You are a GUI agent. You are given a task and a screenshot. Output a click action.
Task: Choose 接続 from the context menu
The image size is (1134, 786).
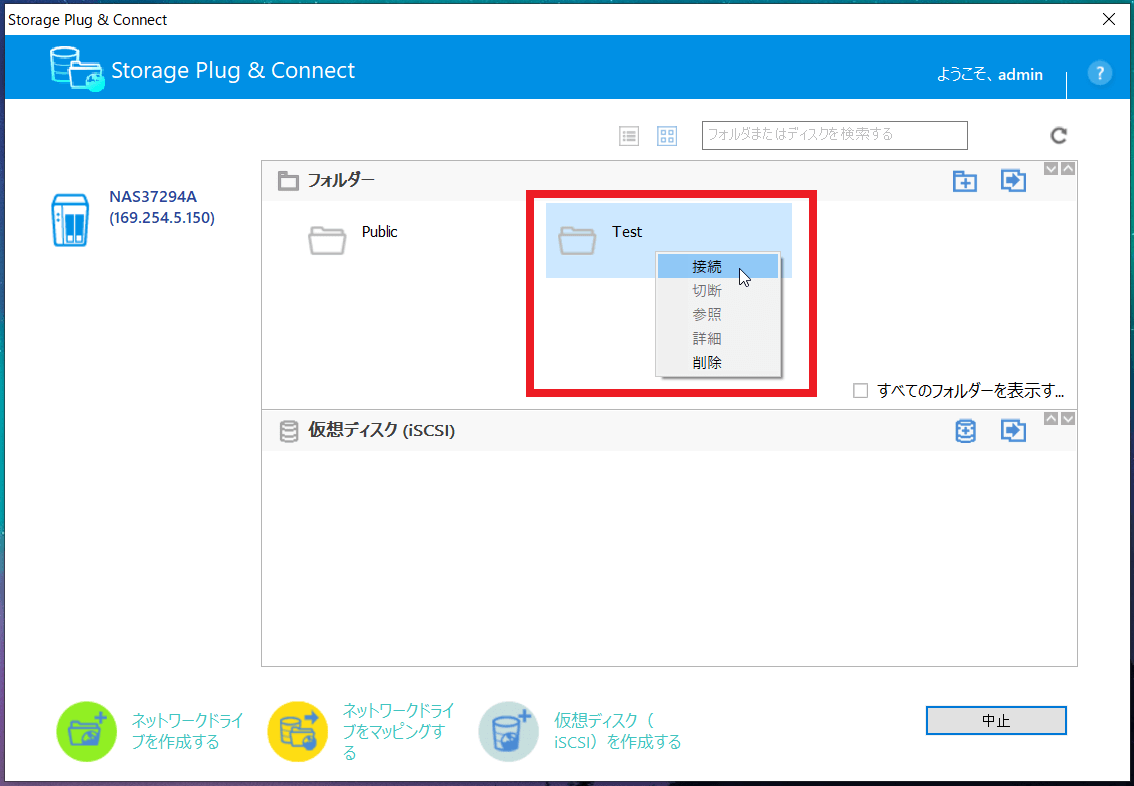pos(717,266)
